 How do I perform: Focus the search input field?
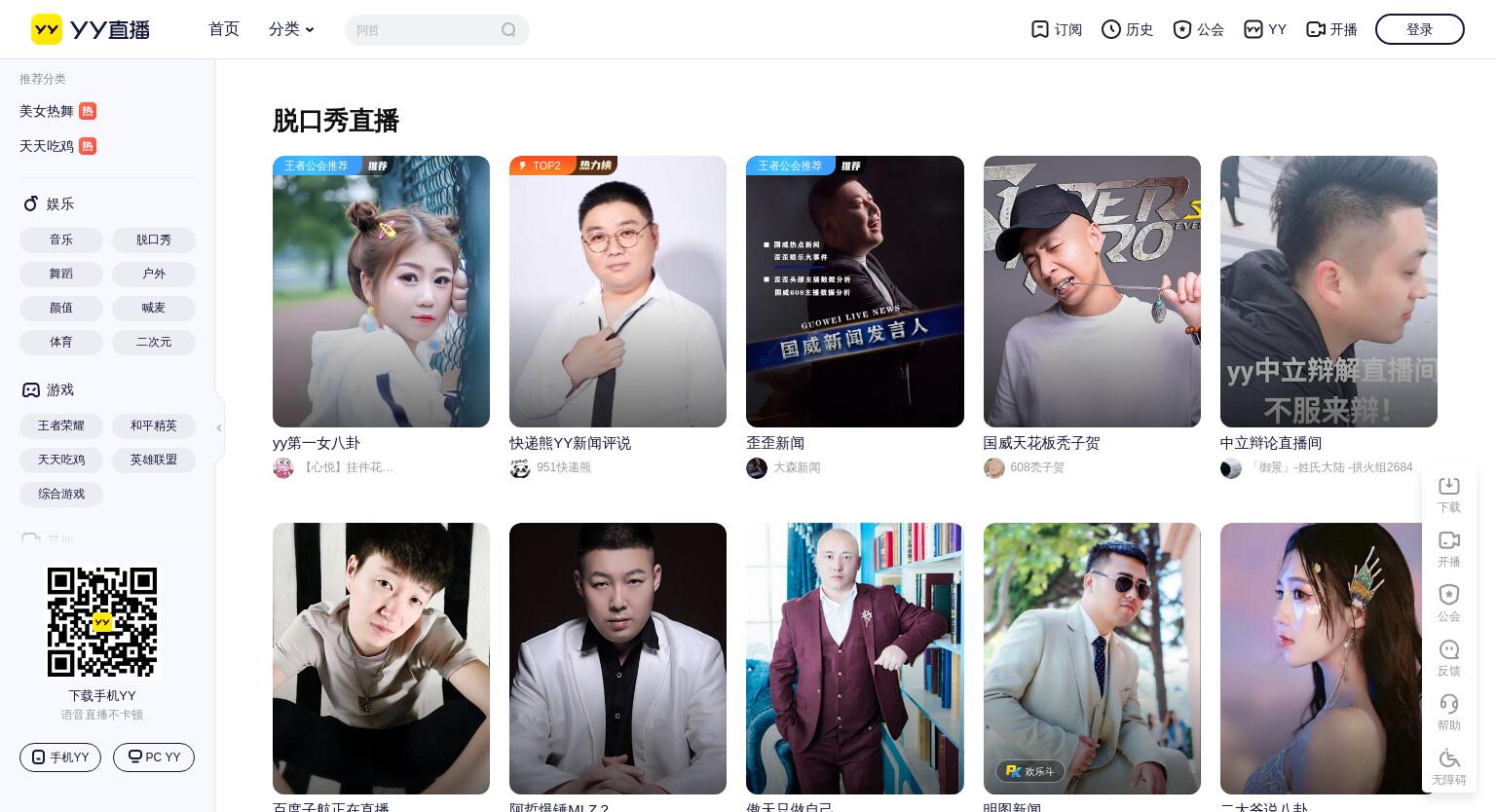tap(424, 30)
